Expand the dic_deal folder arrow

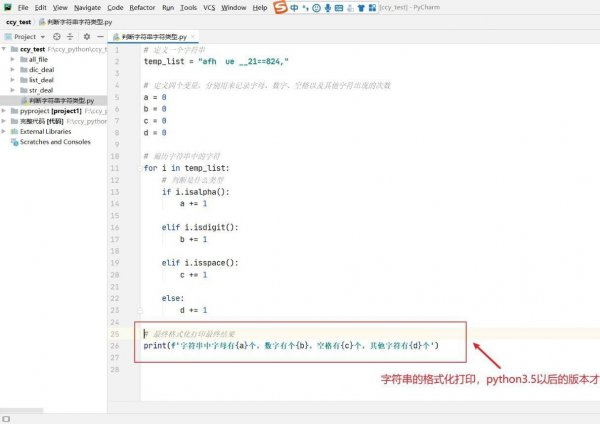tap(13, 70)
